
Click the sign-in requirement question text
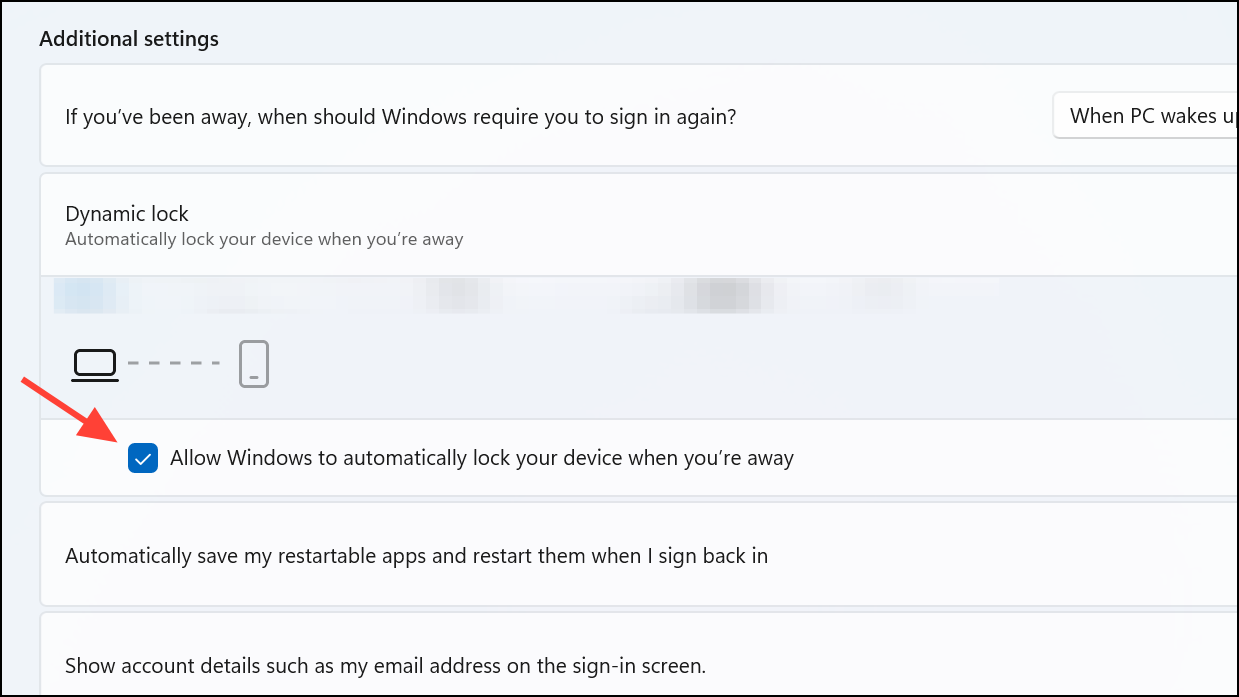(x=401, y=117)
